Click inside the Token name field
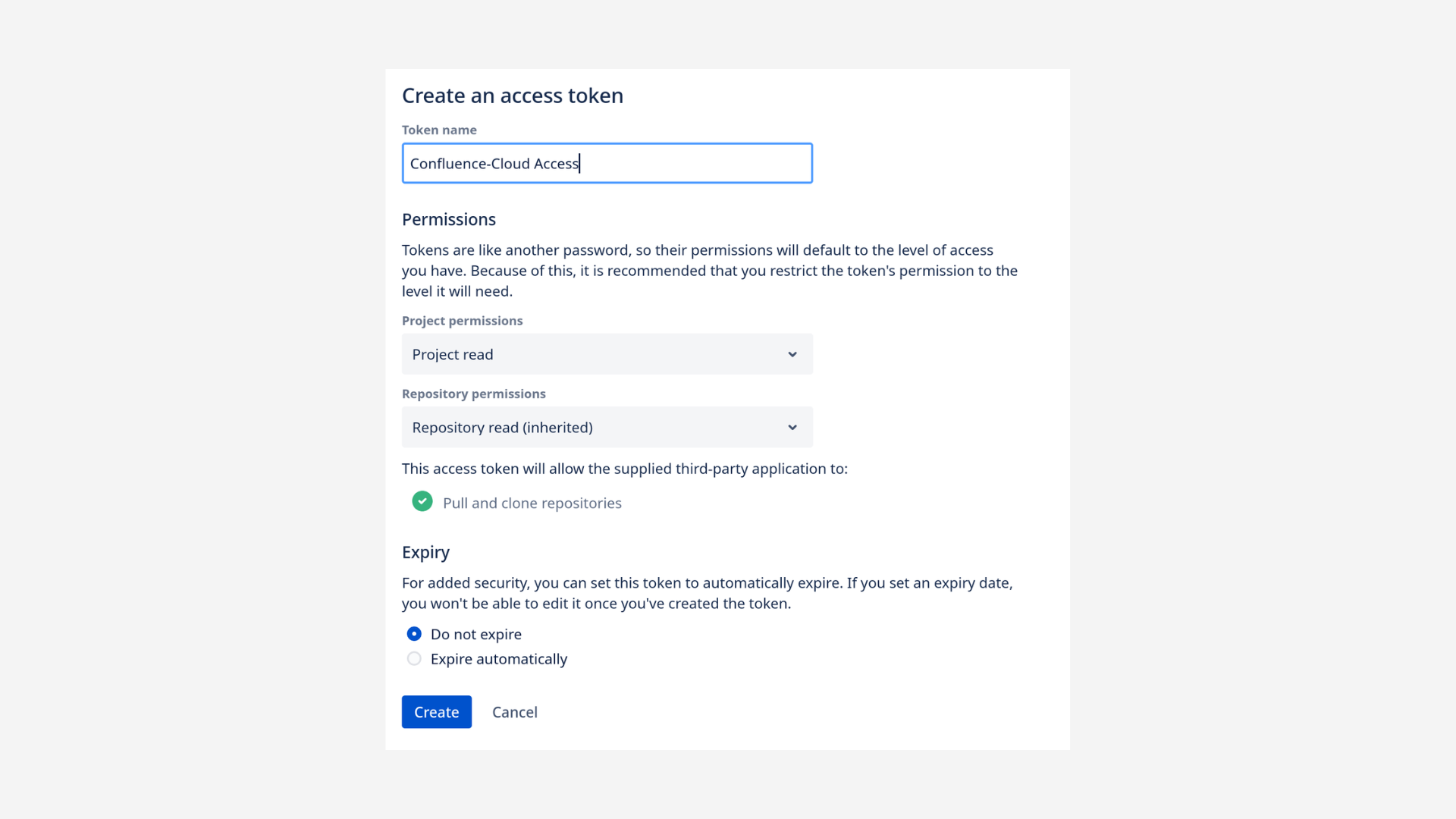 tap(607, 163)
